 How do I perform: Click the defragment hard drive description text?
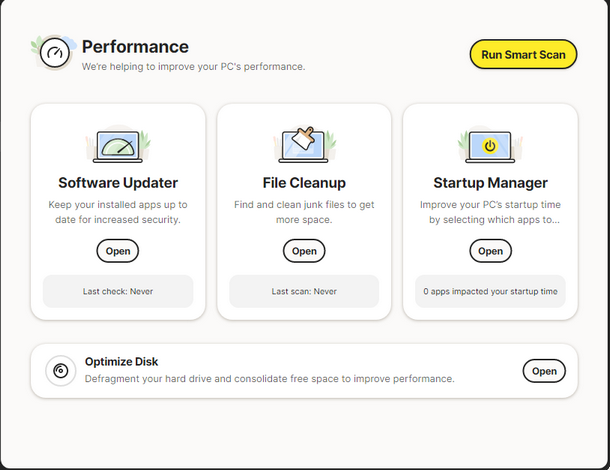(x=270, y=379)
